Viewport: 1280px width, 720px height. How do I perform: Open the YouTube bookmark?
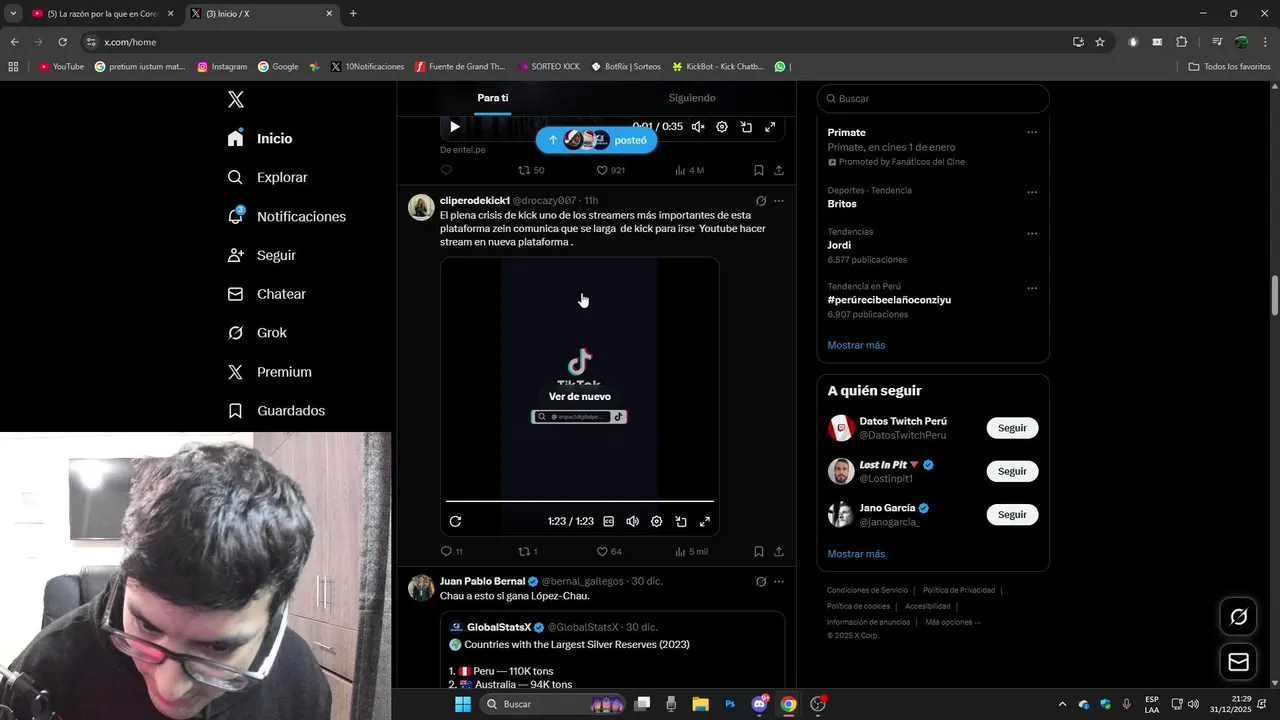[61, 67]
